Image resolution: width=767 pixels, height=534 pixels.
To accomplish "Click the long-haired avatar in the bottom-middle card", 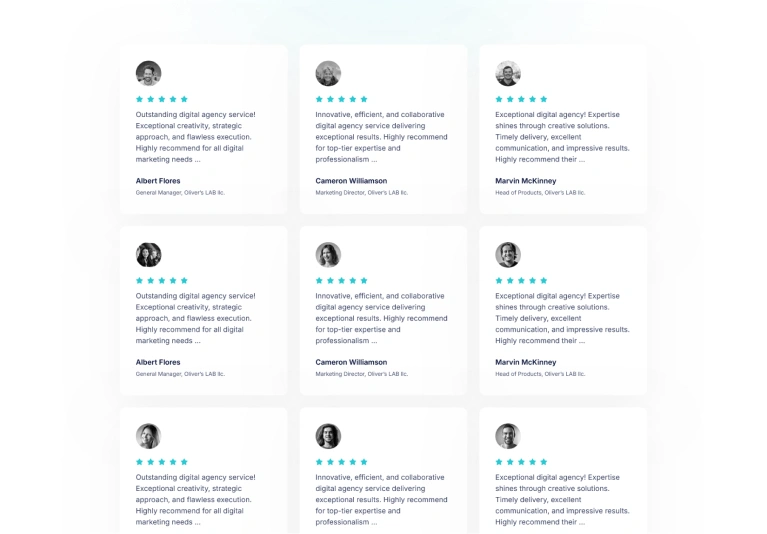I will point(328,436).
